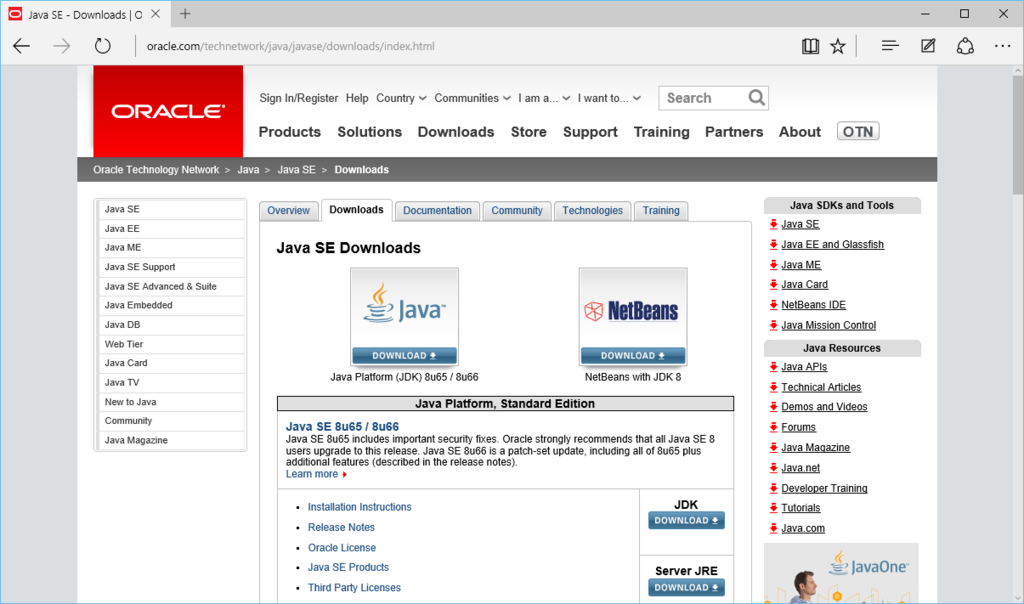
Task: Open Training in main navigation
Action: (662, 132)
